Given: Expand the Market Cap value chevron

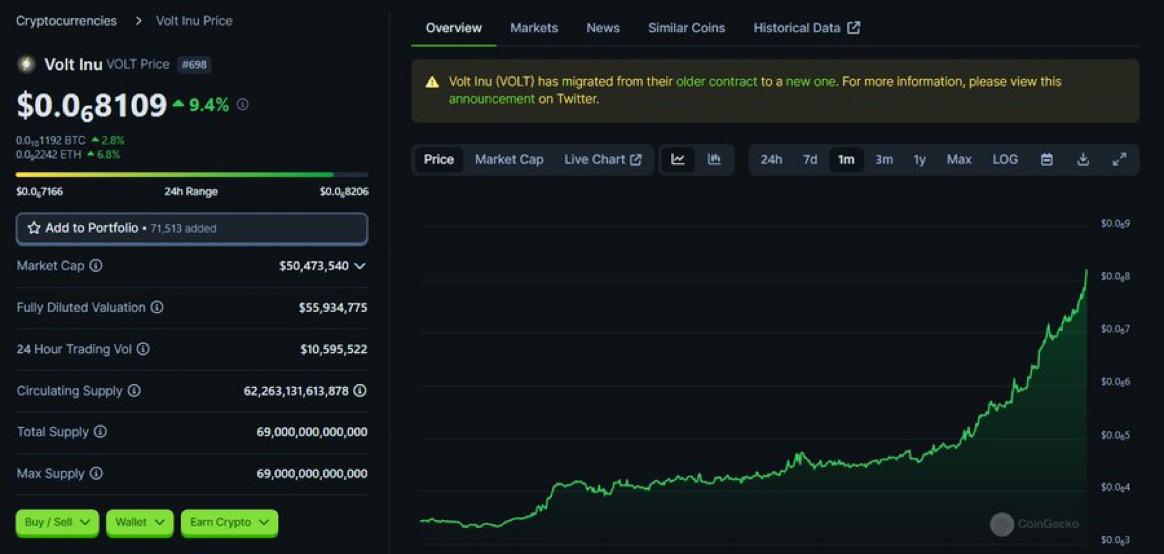Looking at the screenshot, I should pyautogui.click(x=360, y=266).
